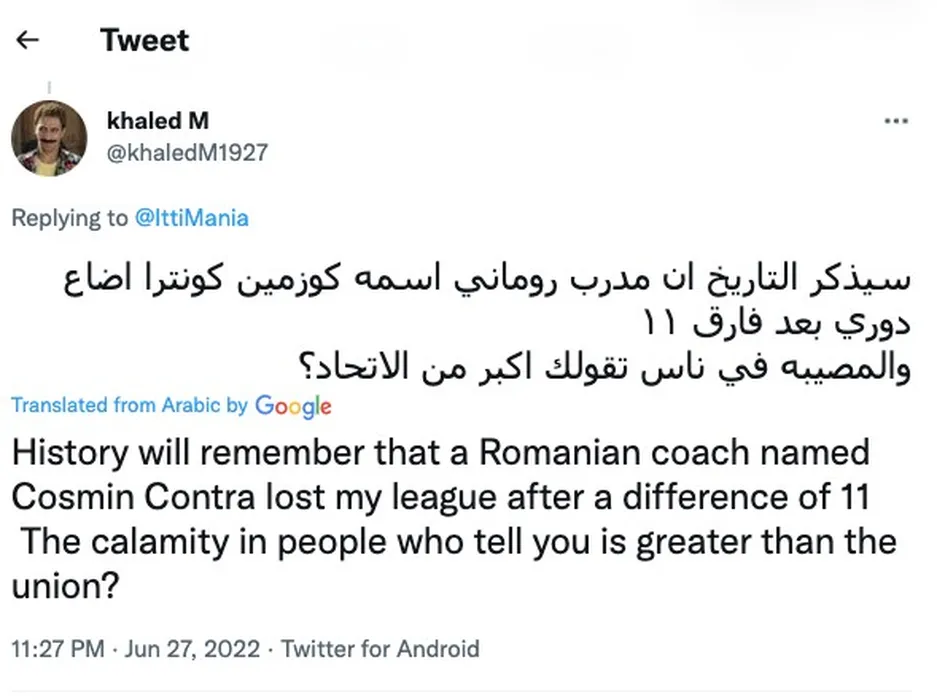
Task: Click the Google logo
Action: click(293, 405)
